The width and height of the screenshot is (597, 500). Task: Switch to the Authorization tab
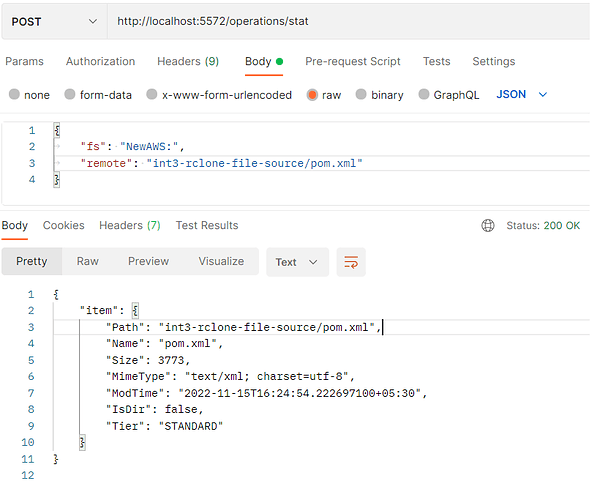[100, 61]
